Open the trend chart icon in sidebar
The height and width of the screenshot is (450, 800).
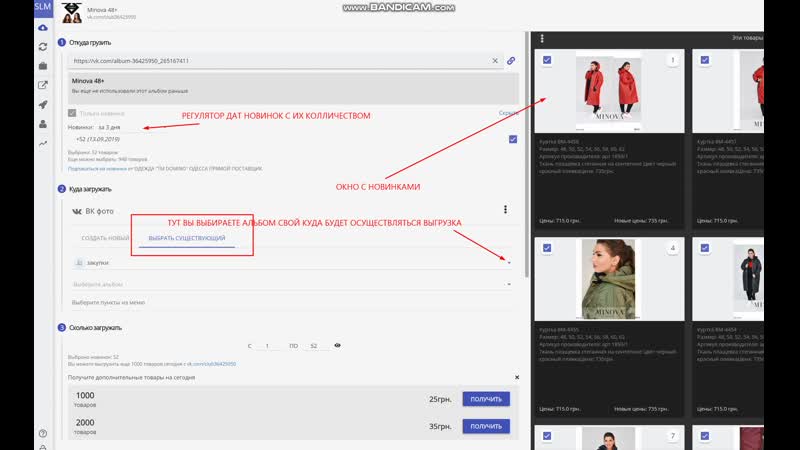pyautogui.click(x=42, y=143)
